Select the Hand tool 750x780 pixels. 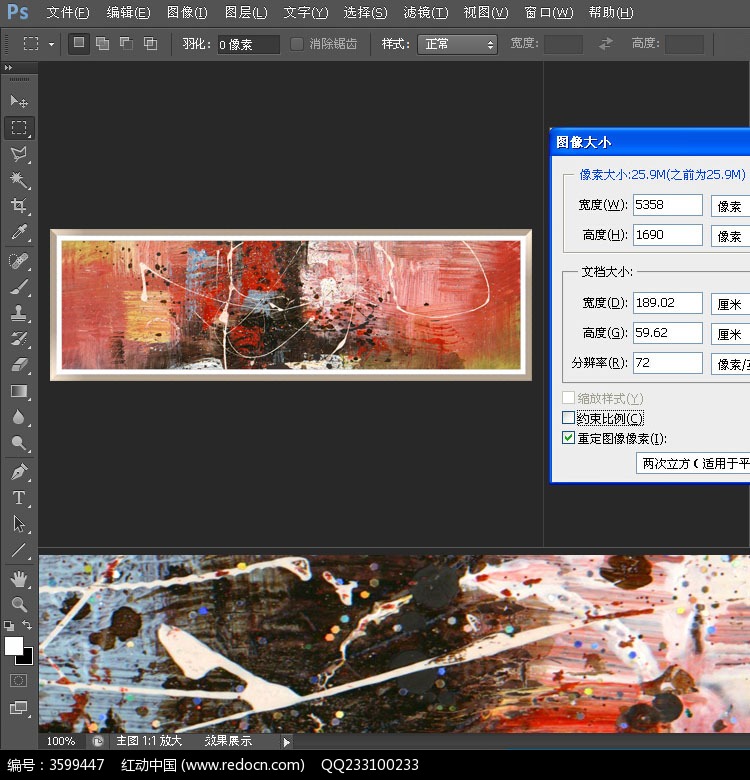(x=19, y=579)
